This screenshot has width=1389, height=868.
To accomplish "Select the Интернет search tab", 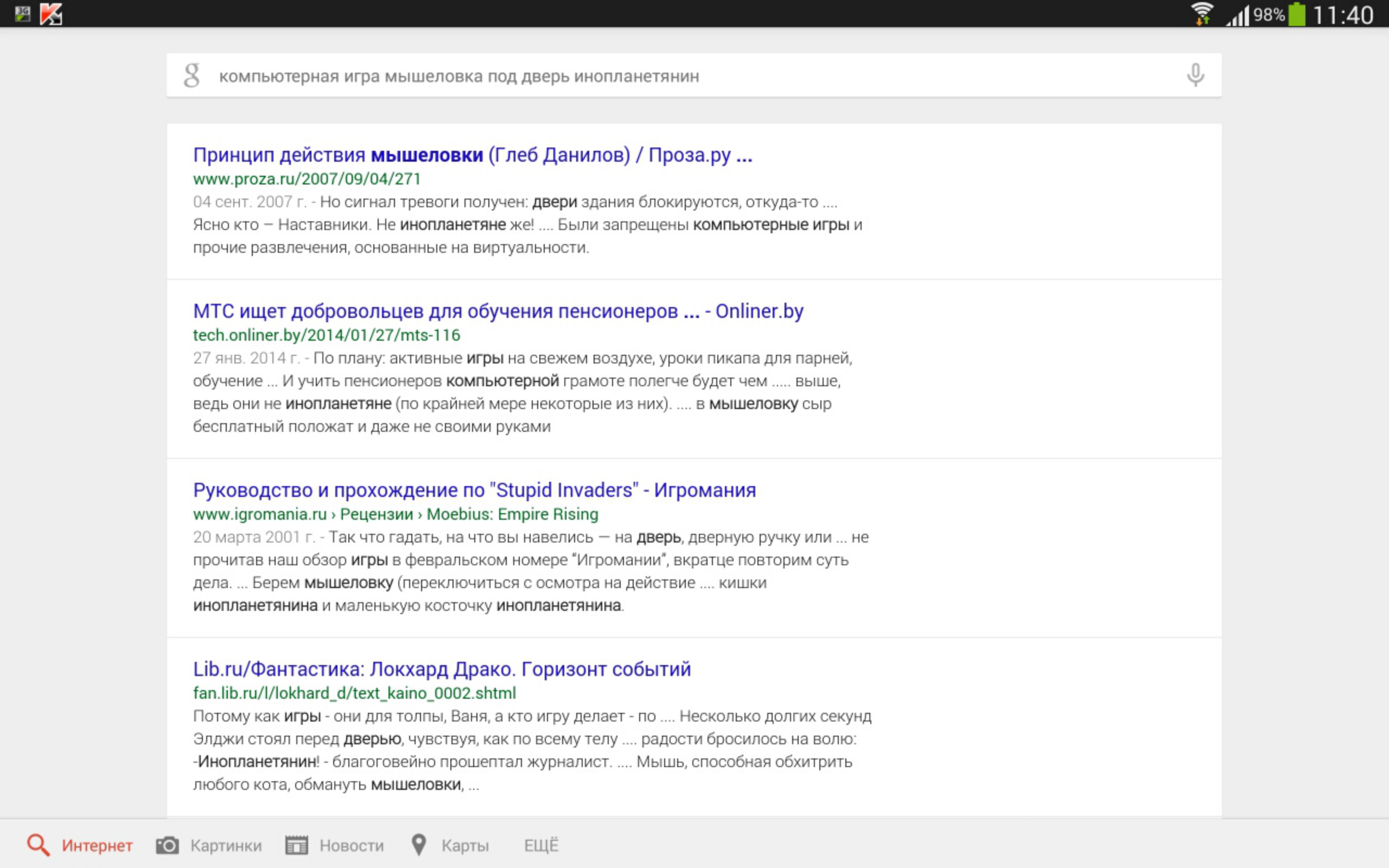I will [x=80, y=845].
